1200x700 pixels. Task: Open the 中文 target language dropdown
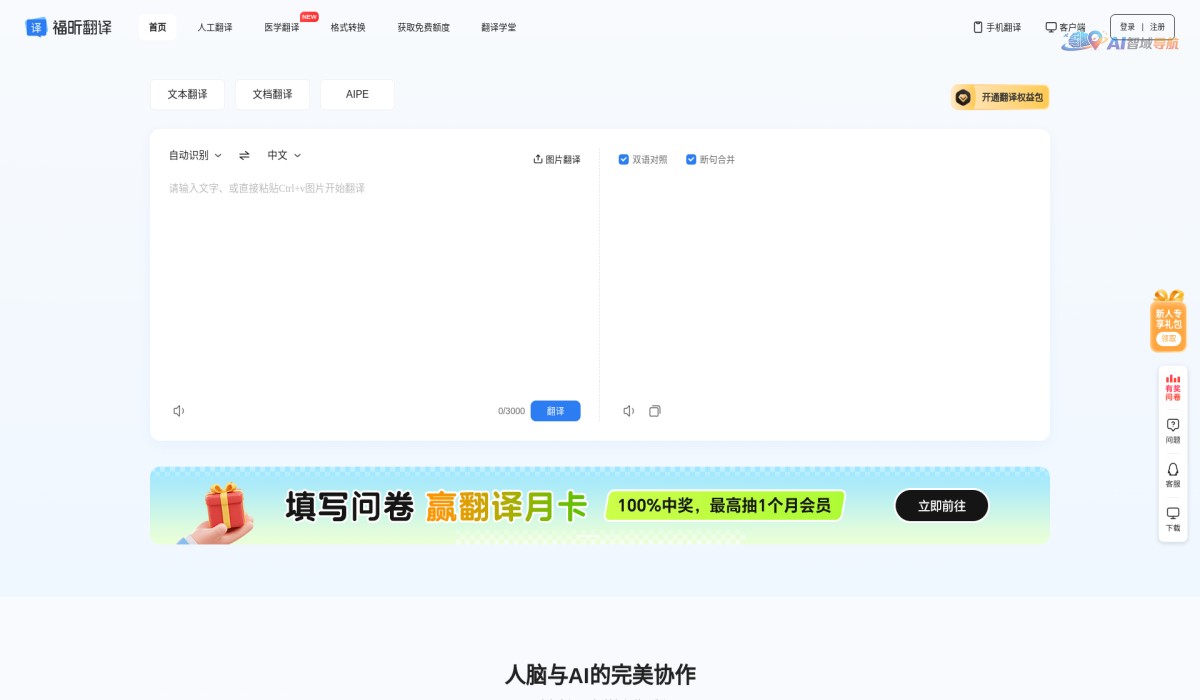click(x=283, y=155)
